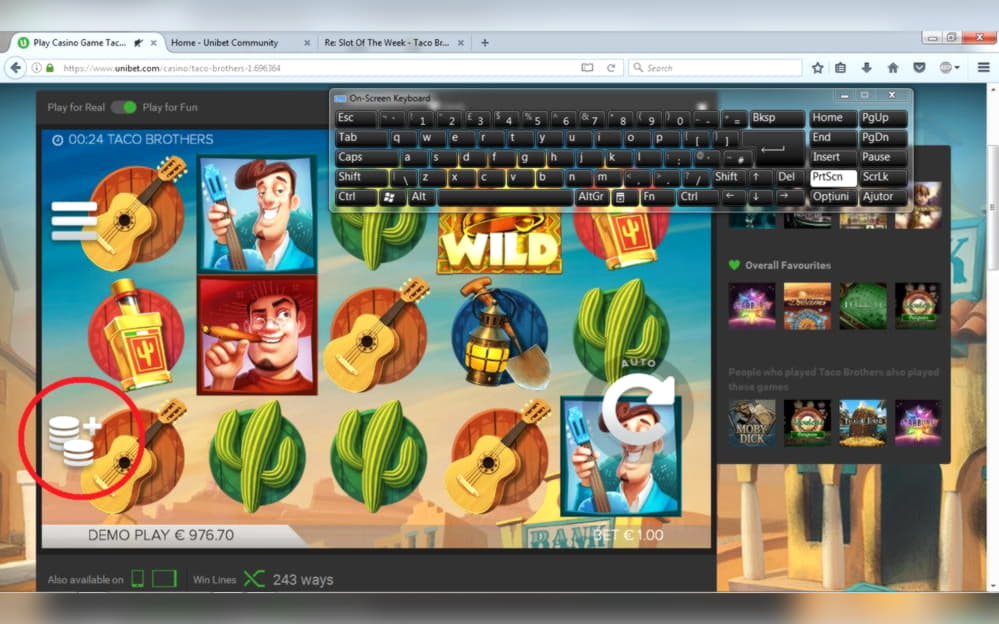Spin the reels with the circular arrow

638,408
